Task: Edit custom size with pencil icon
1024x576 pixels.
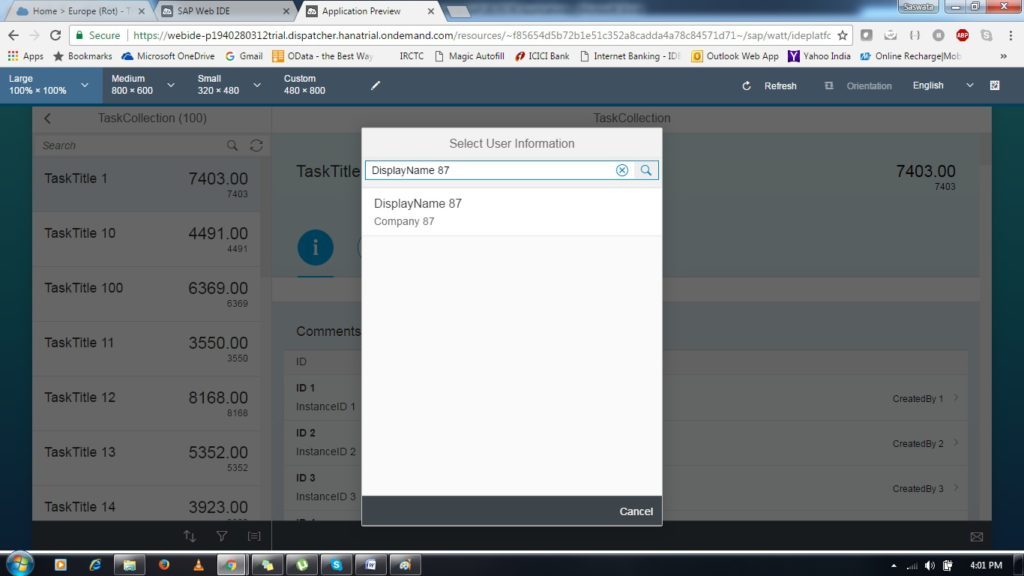Action: (376, 85)
